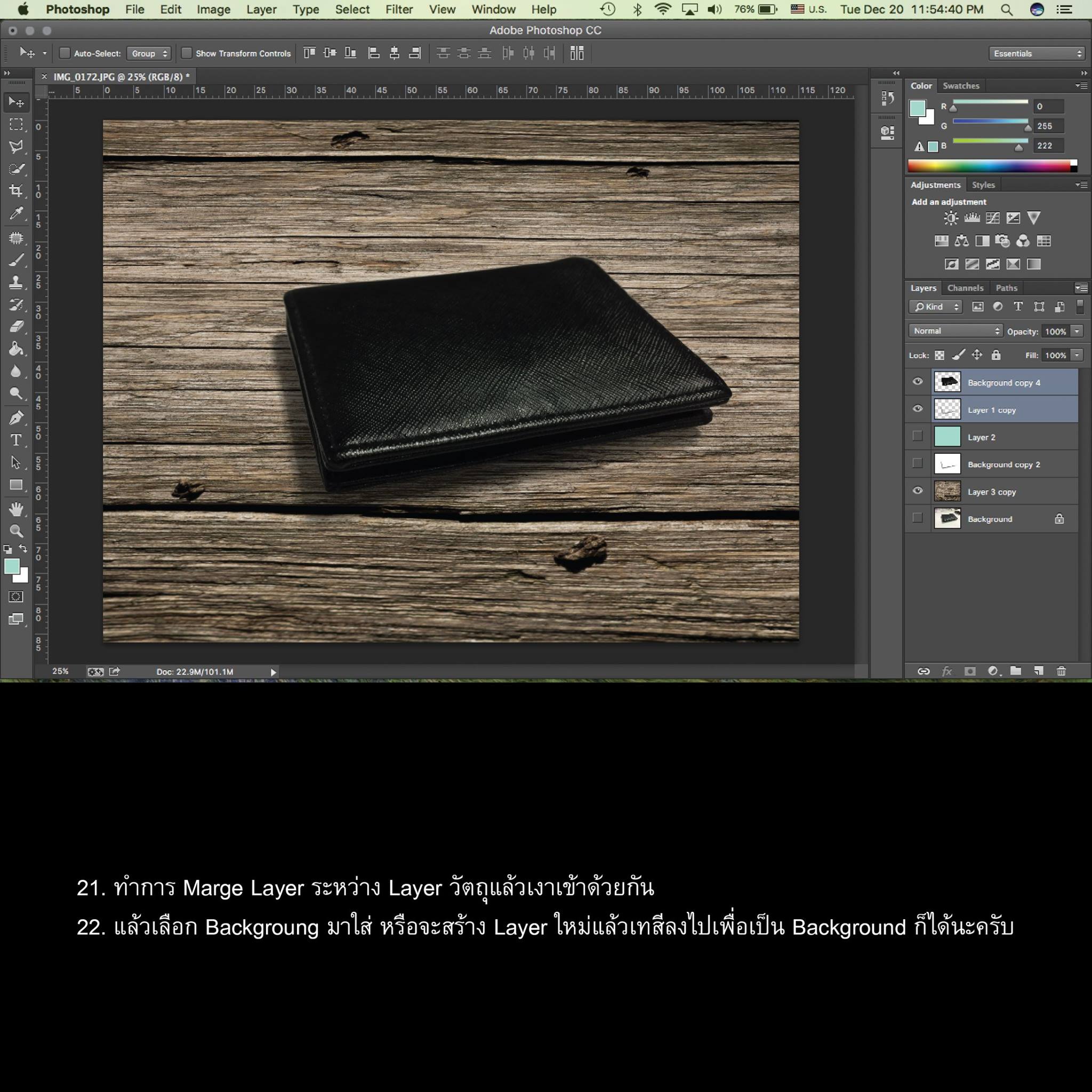Open the layer Fill slider arrow
Viewport: 1092px width, 1092px height.
(x=1077, y=355)
